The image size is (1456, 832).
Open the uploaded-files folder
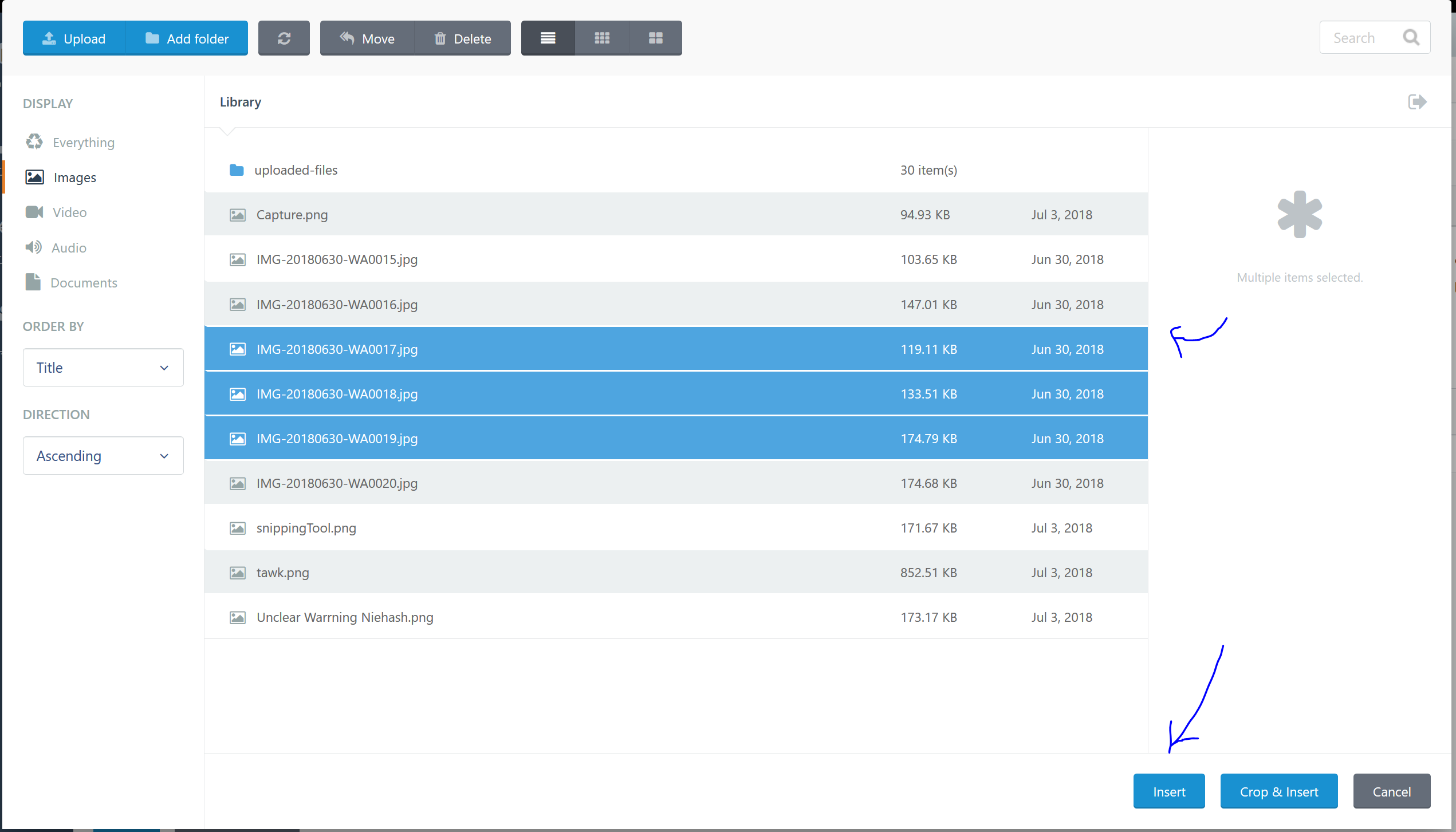pyautogui.click(x=296, y=170)
